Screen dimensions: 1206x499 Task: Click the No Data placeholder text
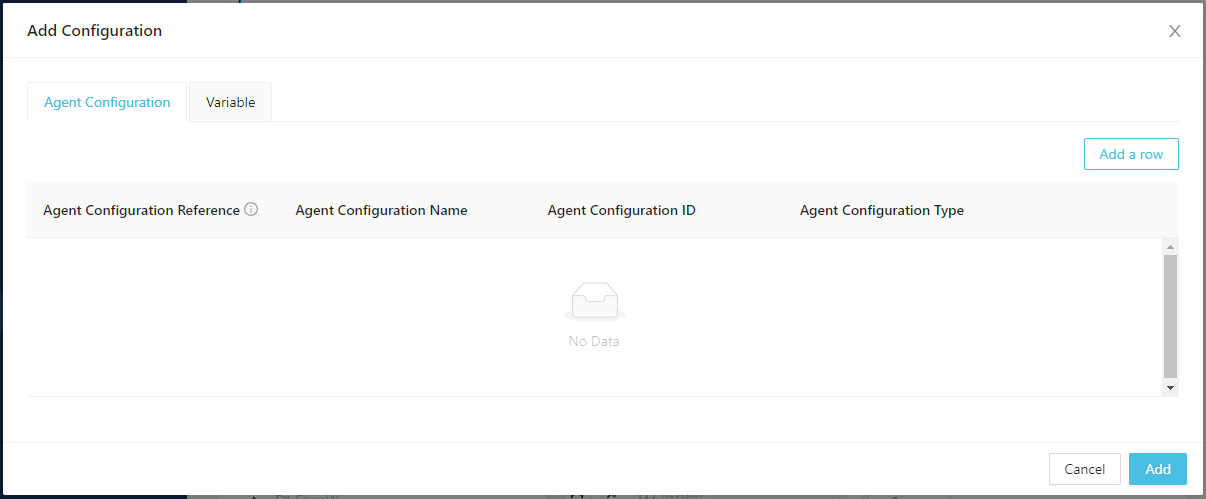594,342
